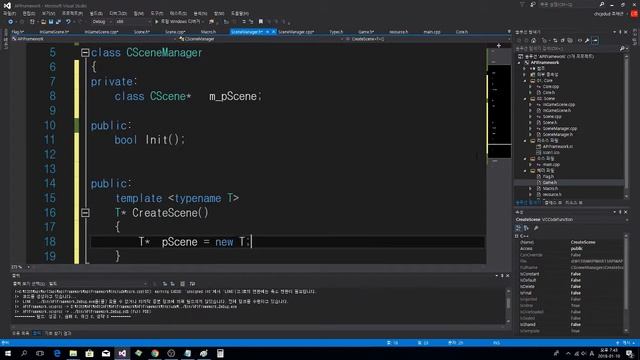
Task: Click the Alphabetical sort icon in Properties panel
Action: tap(526, 228)
